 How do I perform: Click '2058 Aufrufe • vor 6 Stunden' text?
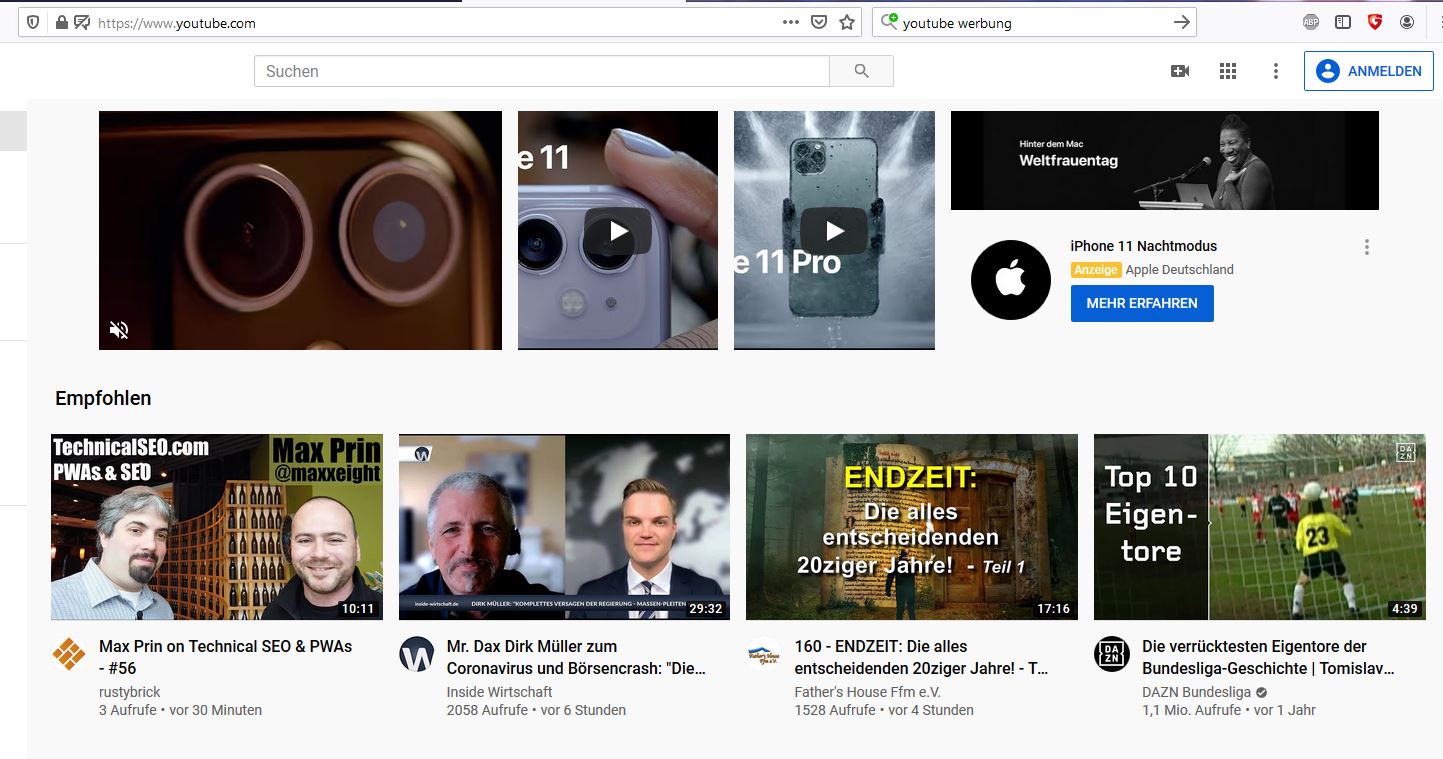click(537, 710)
